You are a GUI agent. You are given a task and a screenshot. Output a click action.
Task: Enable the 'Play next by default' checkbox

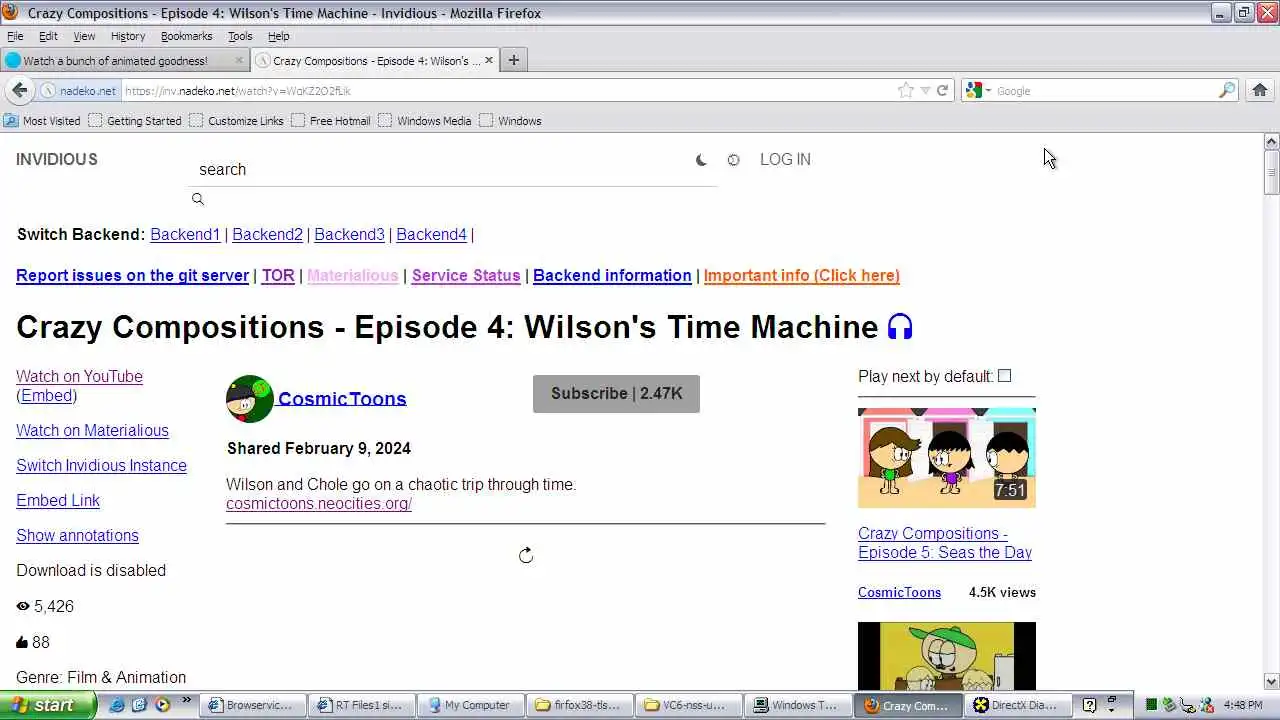click(1005, 376)
